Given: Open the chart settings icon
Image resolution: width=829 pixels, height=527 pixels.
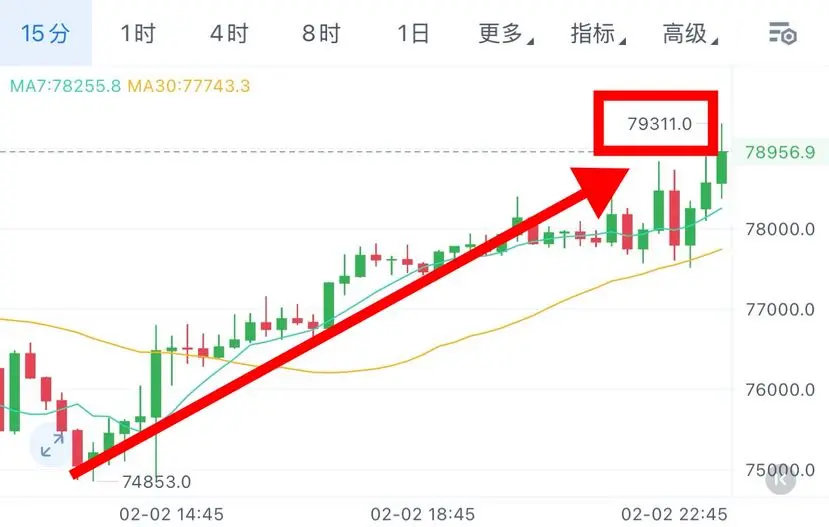Looking at the screenshot, I should coord(782,34).
